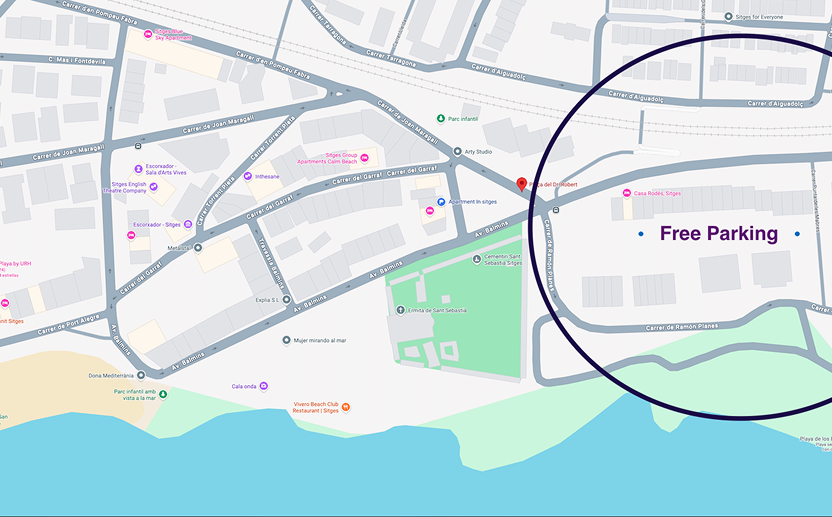Screen dimensions: 832x517
Task: Open the Escorxador - Sala d'Arts Vives icon
Action: tap(138, 169)
